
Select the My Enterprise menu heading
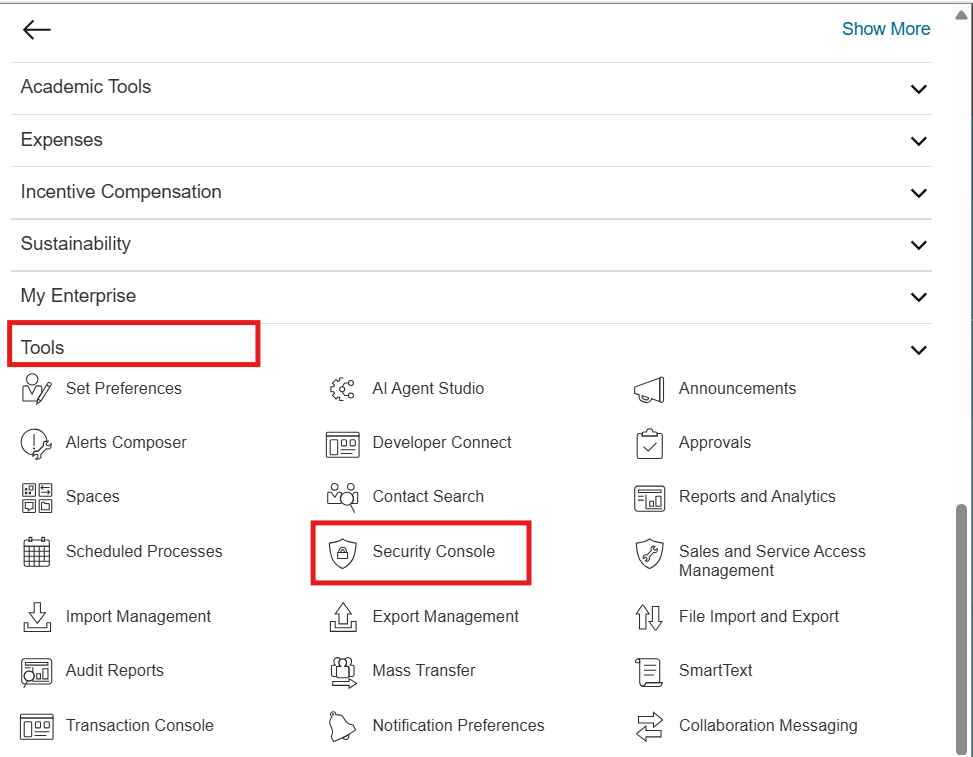[78, 296]
